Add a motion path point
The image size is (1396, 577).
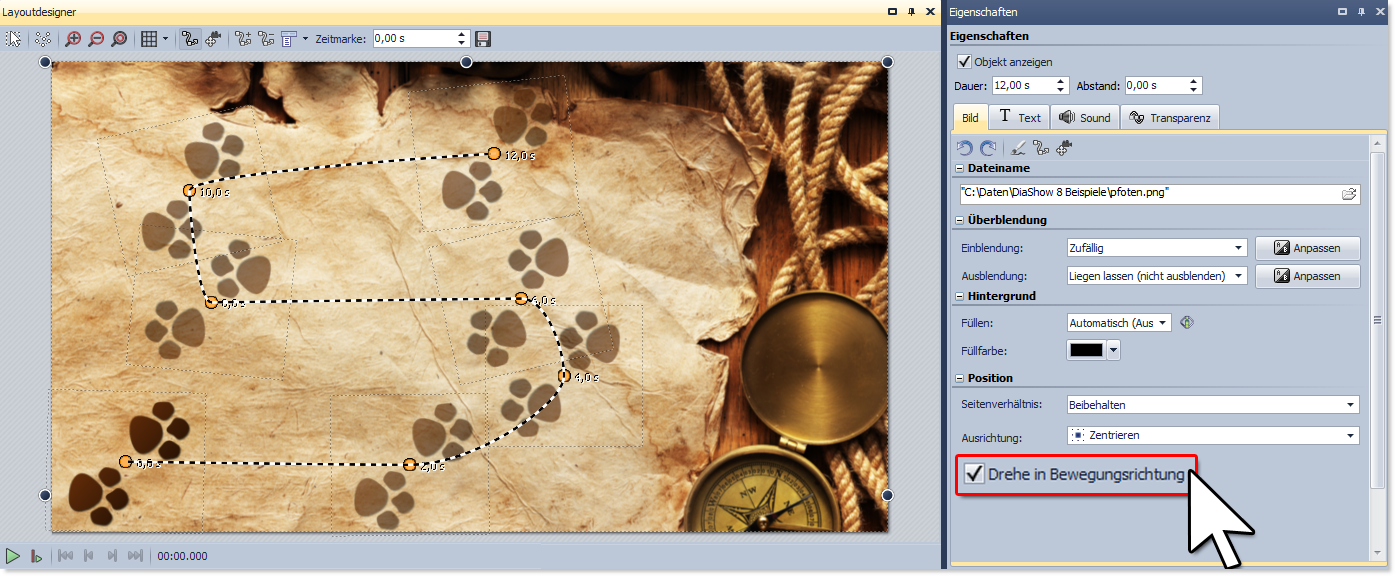243,39
